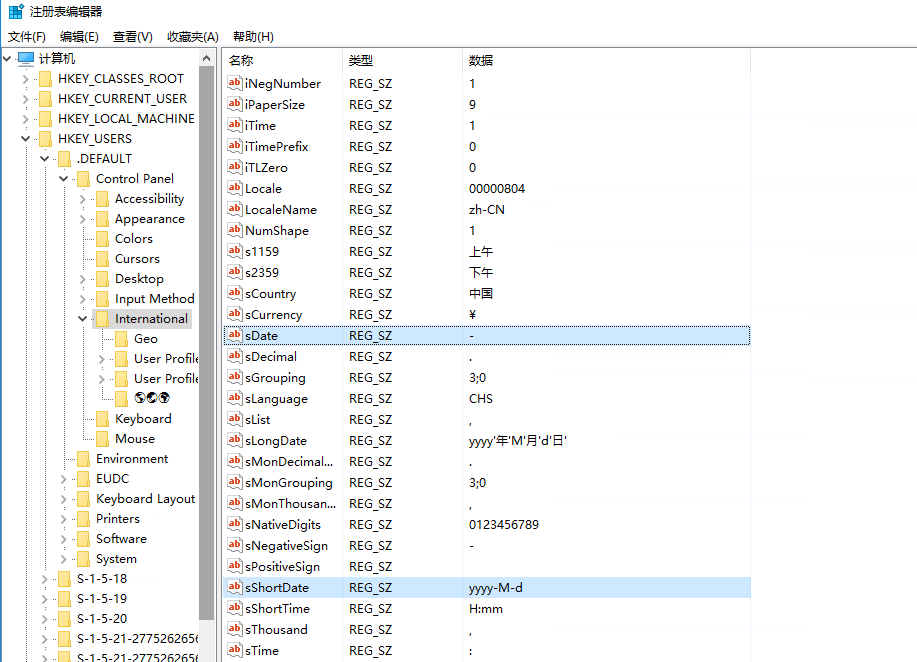
Task: Collapse the HKEY_USERS tree node
Action: [x=25, y=139]
